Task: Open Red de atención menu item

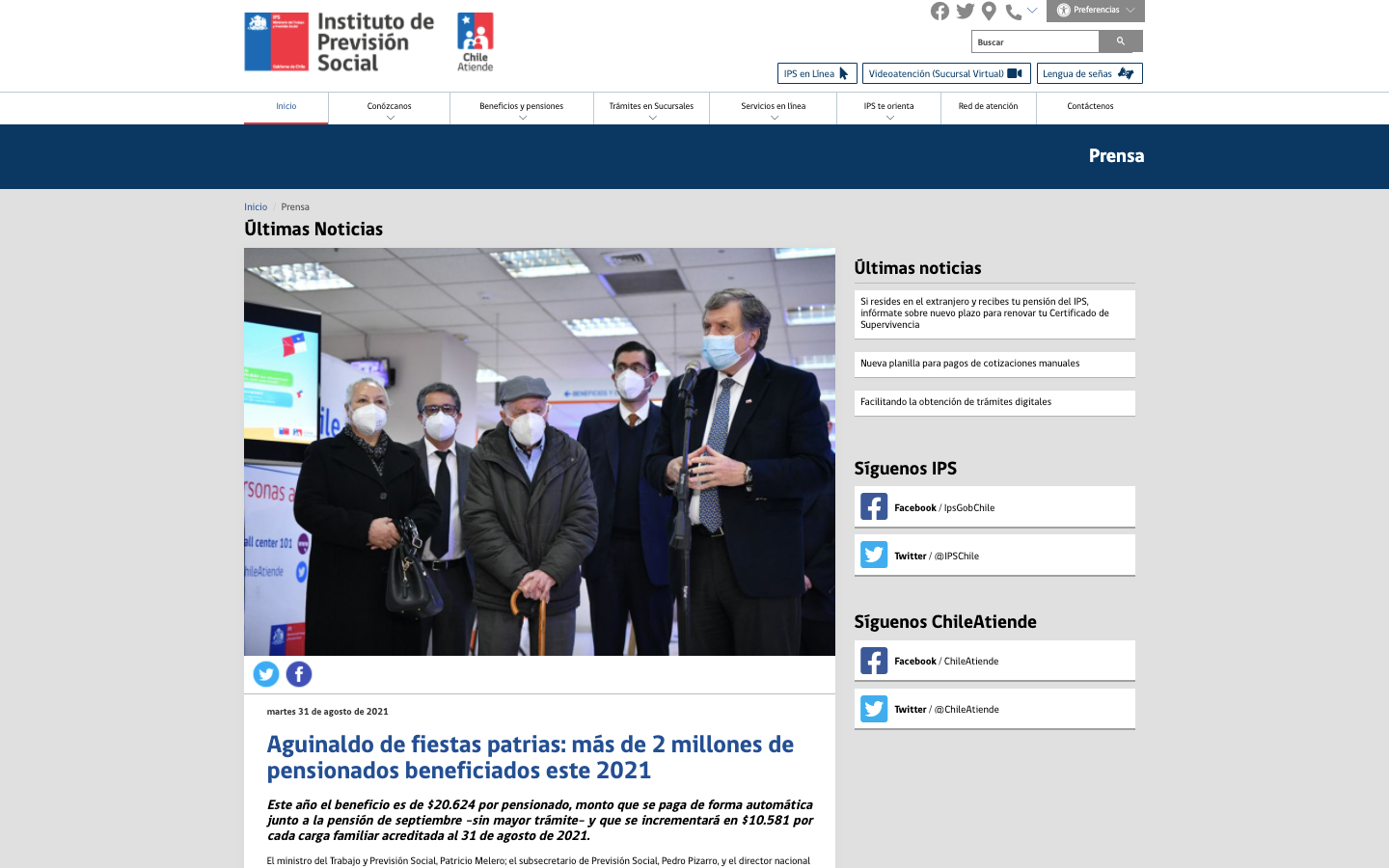Action: pyautogui.click(x=989, y=107)
